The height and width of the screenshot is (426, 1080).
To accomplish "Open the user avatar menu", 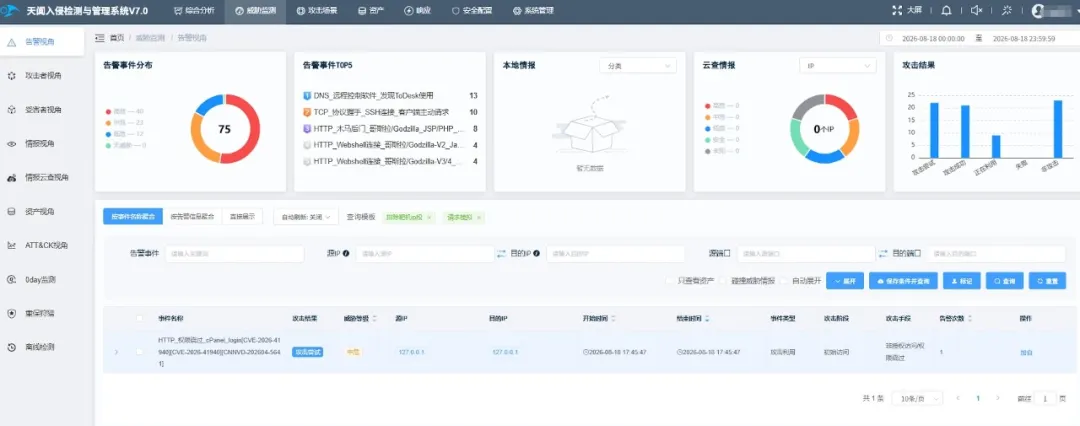I will (x=1039, y=10).
